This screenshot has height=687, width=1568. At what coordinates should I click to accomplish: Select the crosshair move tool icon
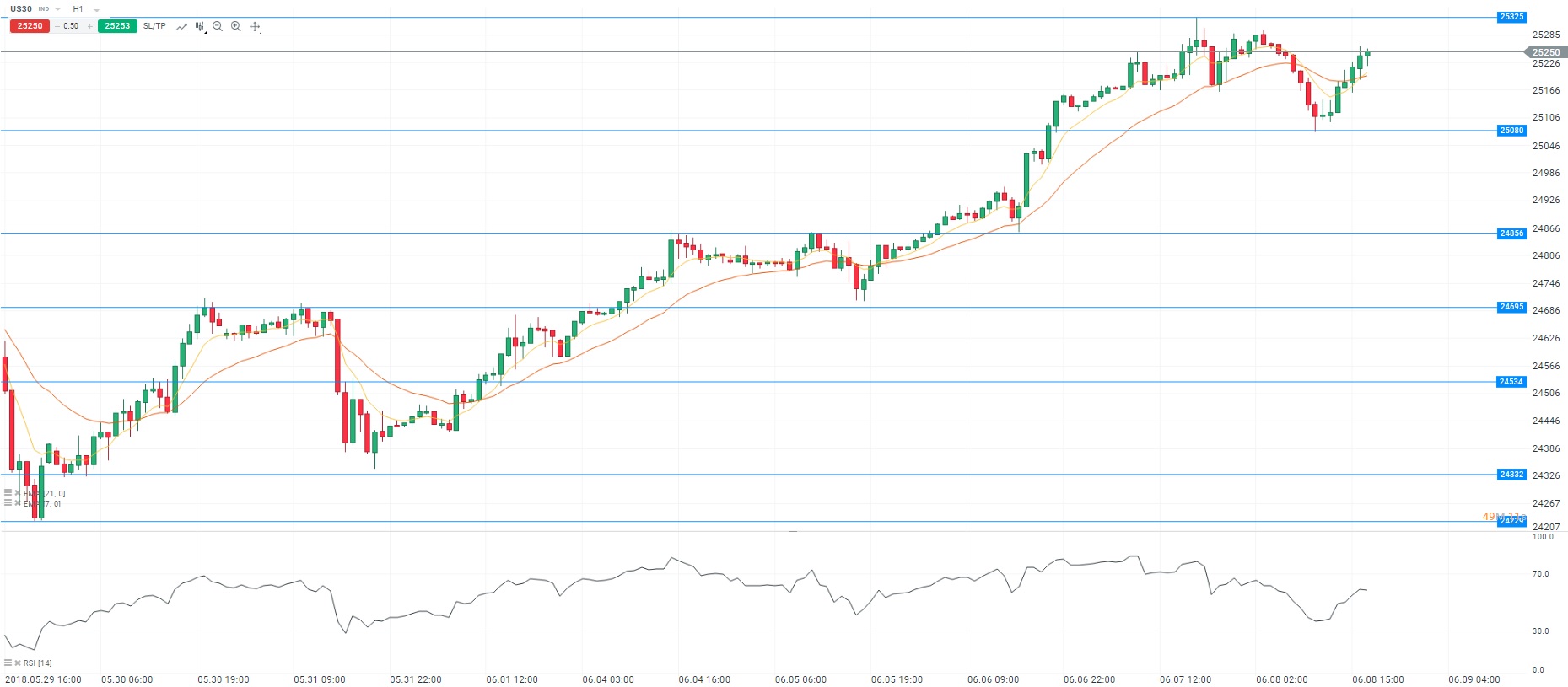(255, 26)
